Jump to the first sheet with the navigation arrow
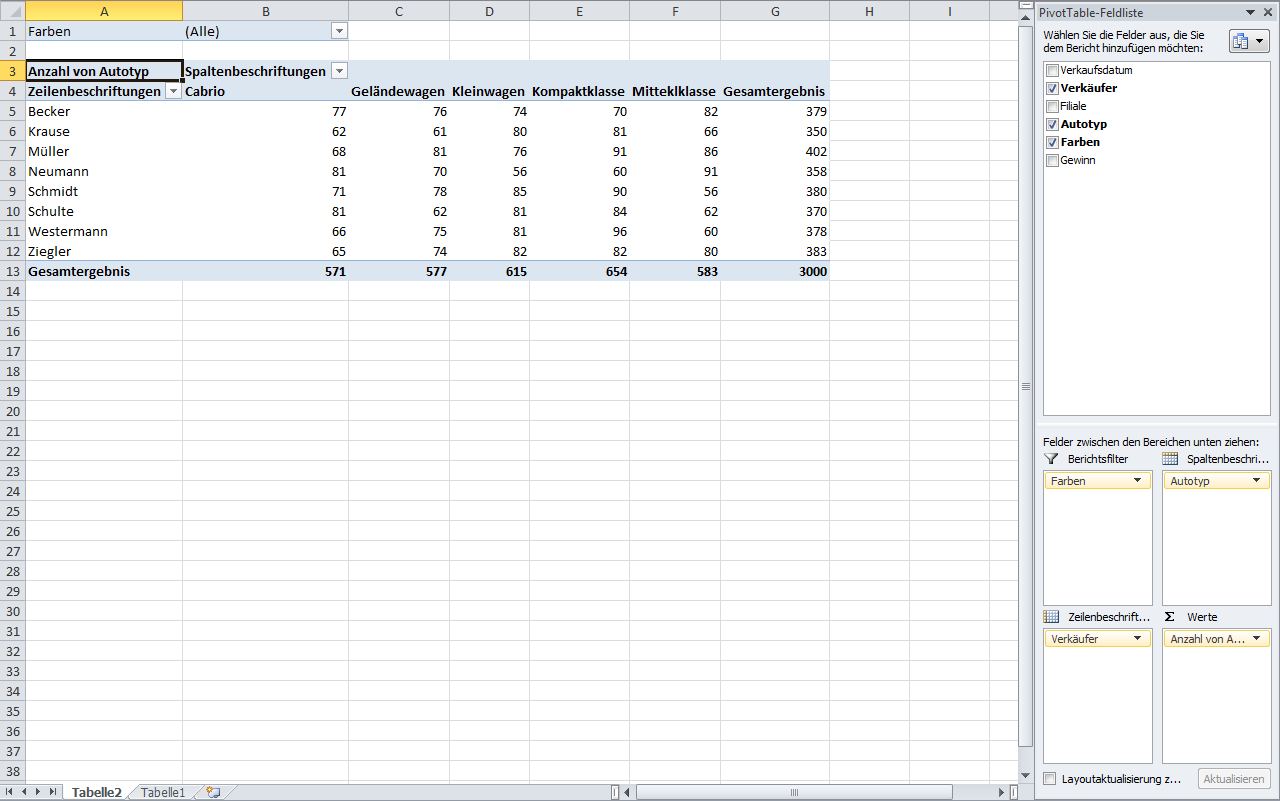Viewport: 1280px width, 801px height. [x=10, y=792]
